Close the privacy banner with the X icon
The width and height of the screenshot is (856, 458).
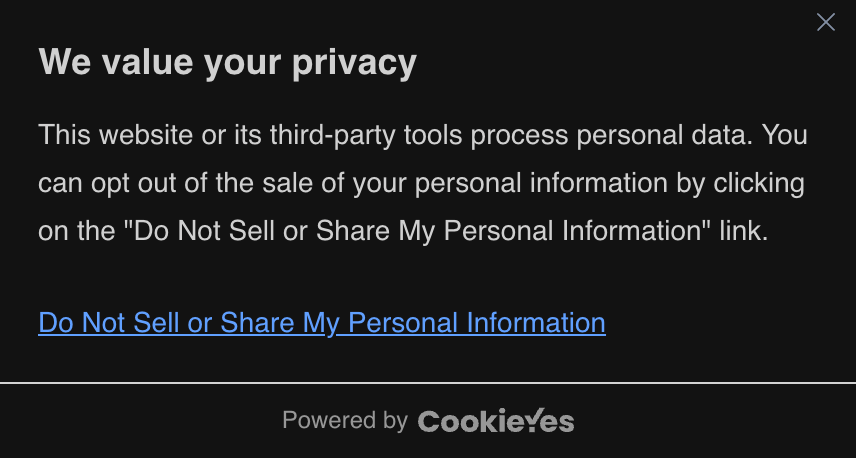(825, 22)
